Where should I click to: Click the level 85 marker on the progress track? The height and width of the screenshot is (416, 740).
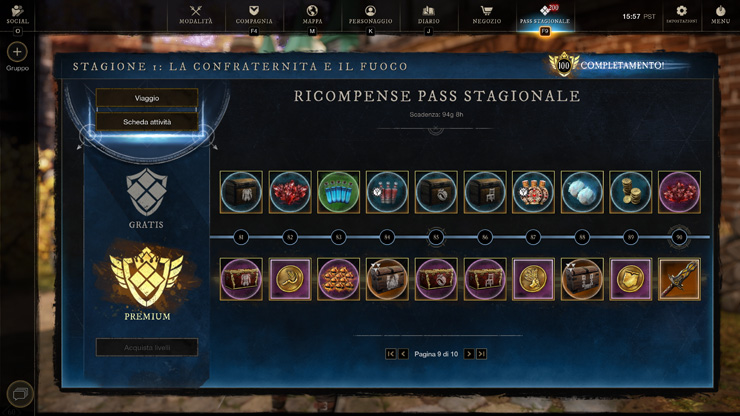pos(436,237)
